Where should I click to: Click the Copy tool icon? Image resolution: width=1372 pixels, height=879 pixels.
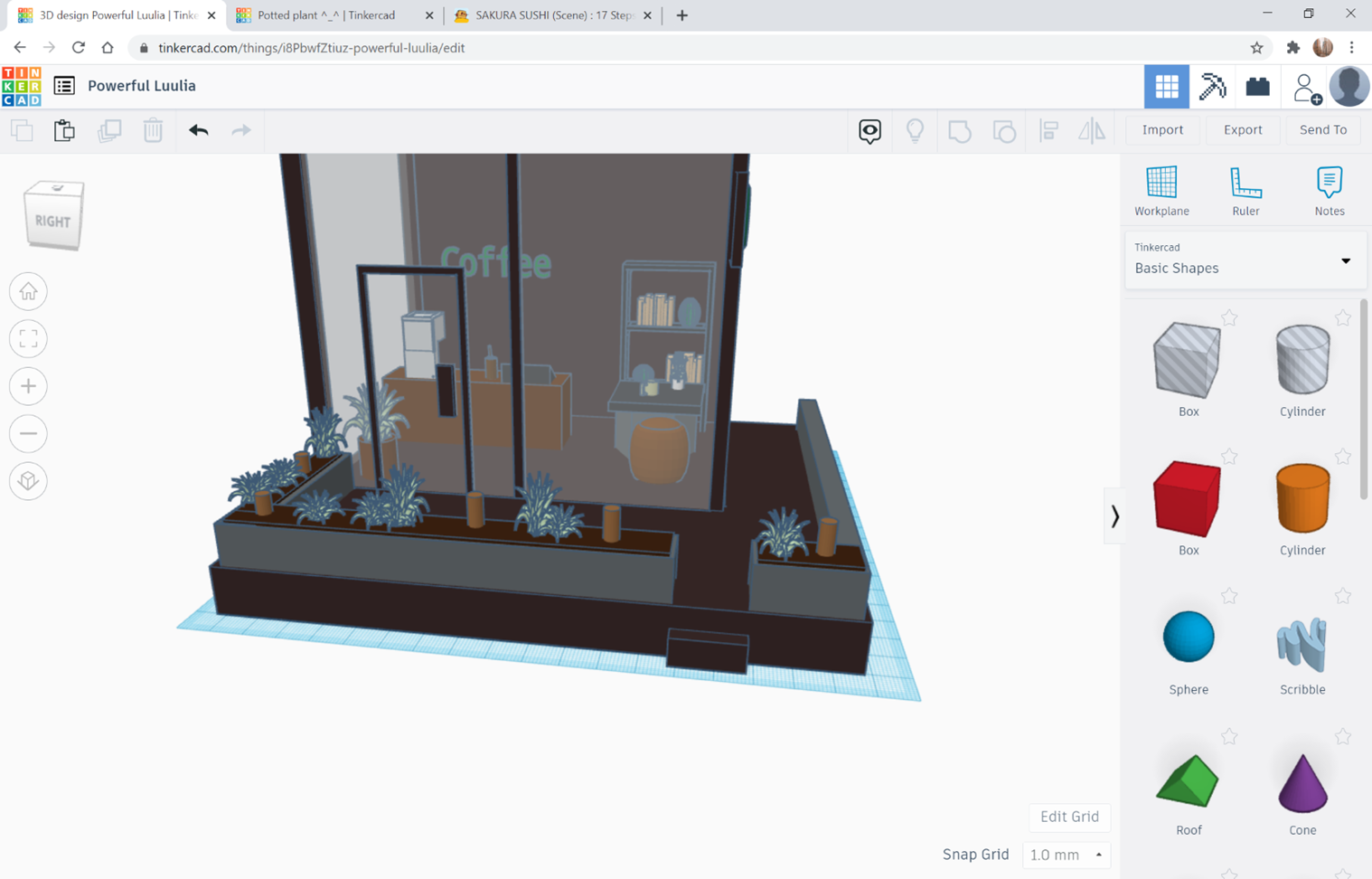pyautogui.click(x=22, y=130)
